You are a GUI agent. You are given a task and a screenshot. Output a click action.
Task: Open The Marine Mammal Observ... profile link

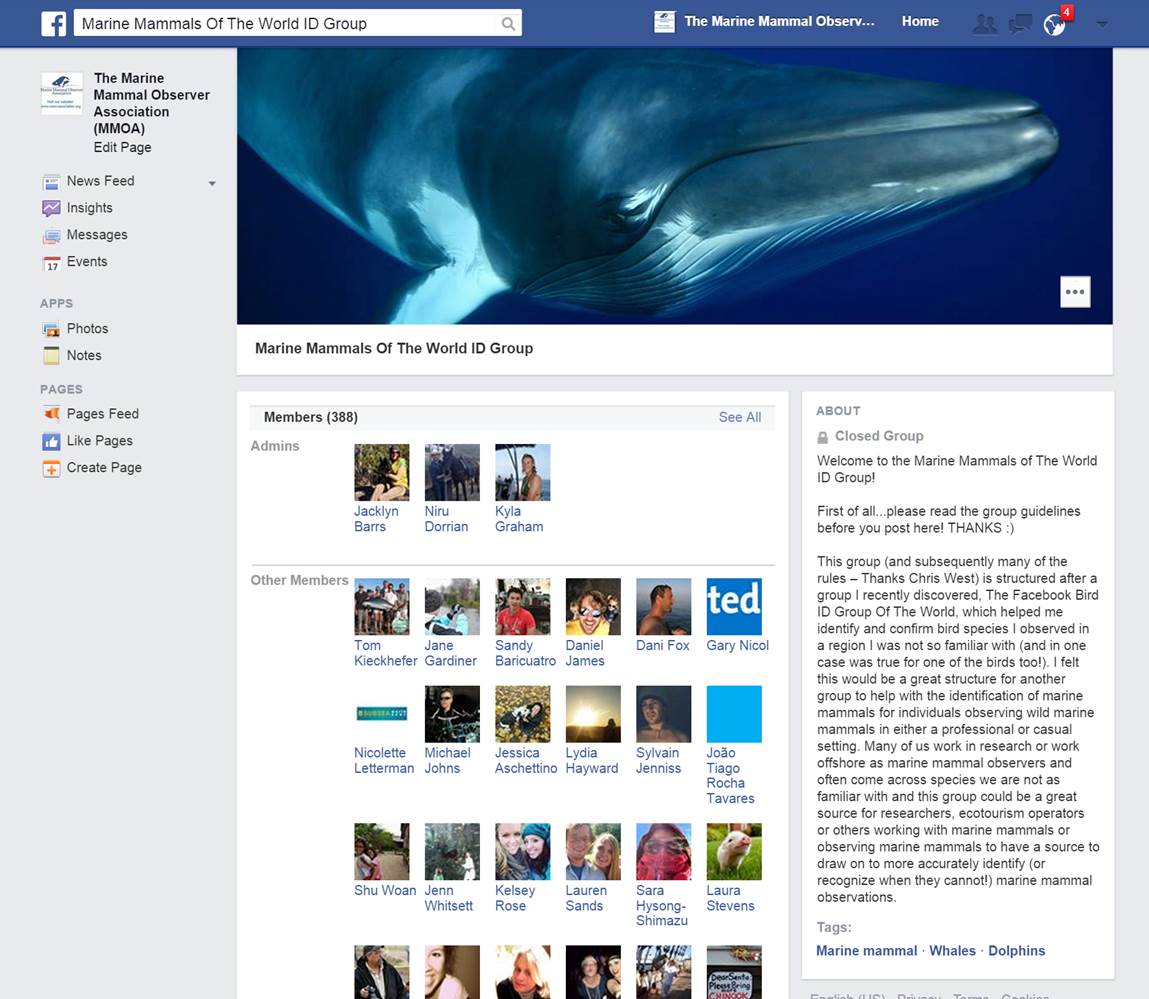780,22
